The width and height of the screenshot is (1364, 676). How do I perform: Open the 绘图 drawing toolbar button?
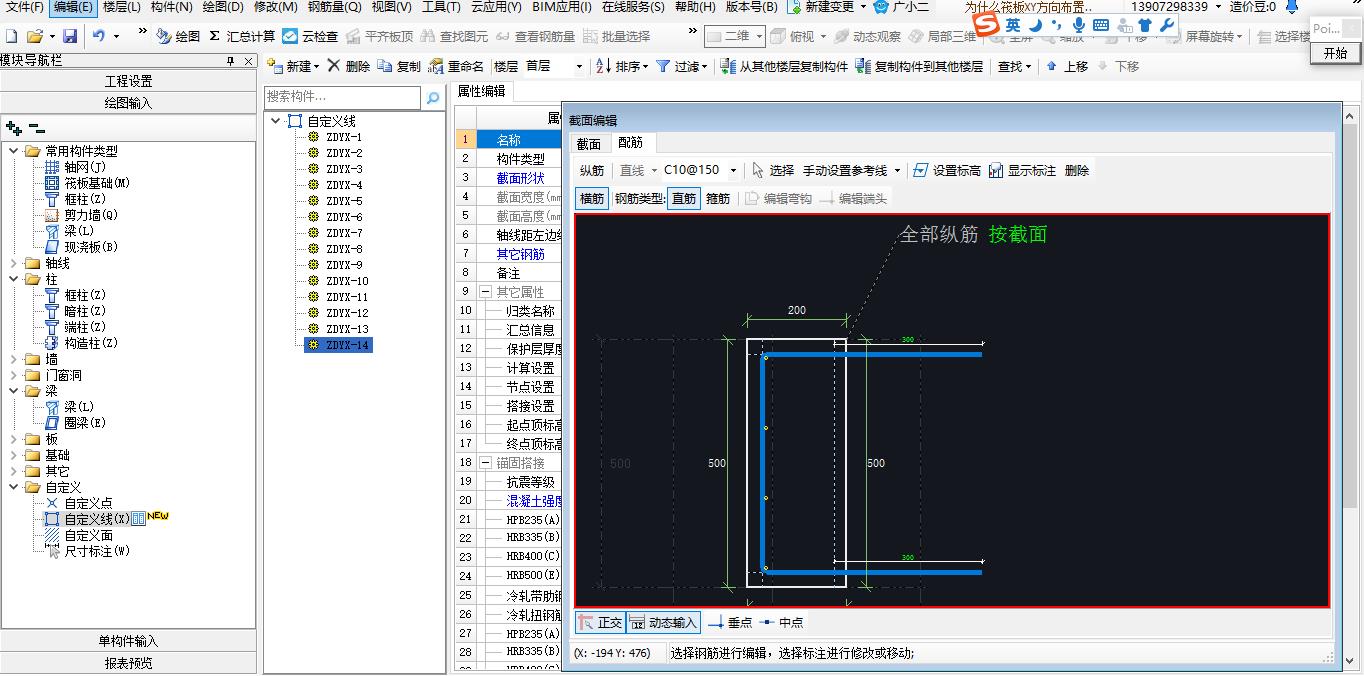coord(179,36)
